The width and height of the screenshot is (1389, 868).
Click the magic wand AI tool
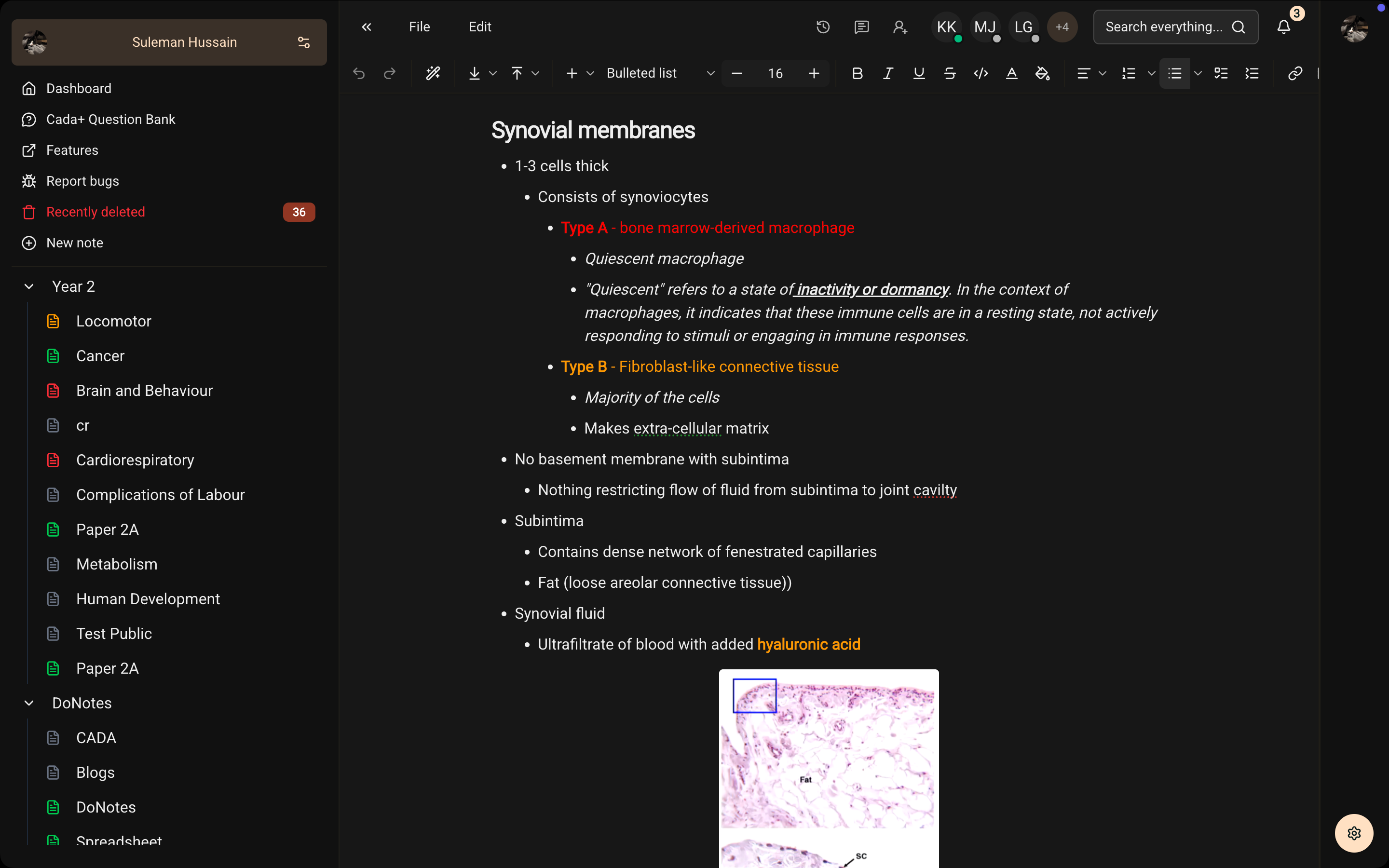(x=433, y=73)
